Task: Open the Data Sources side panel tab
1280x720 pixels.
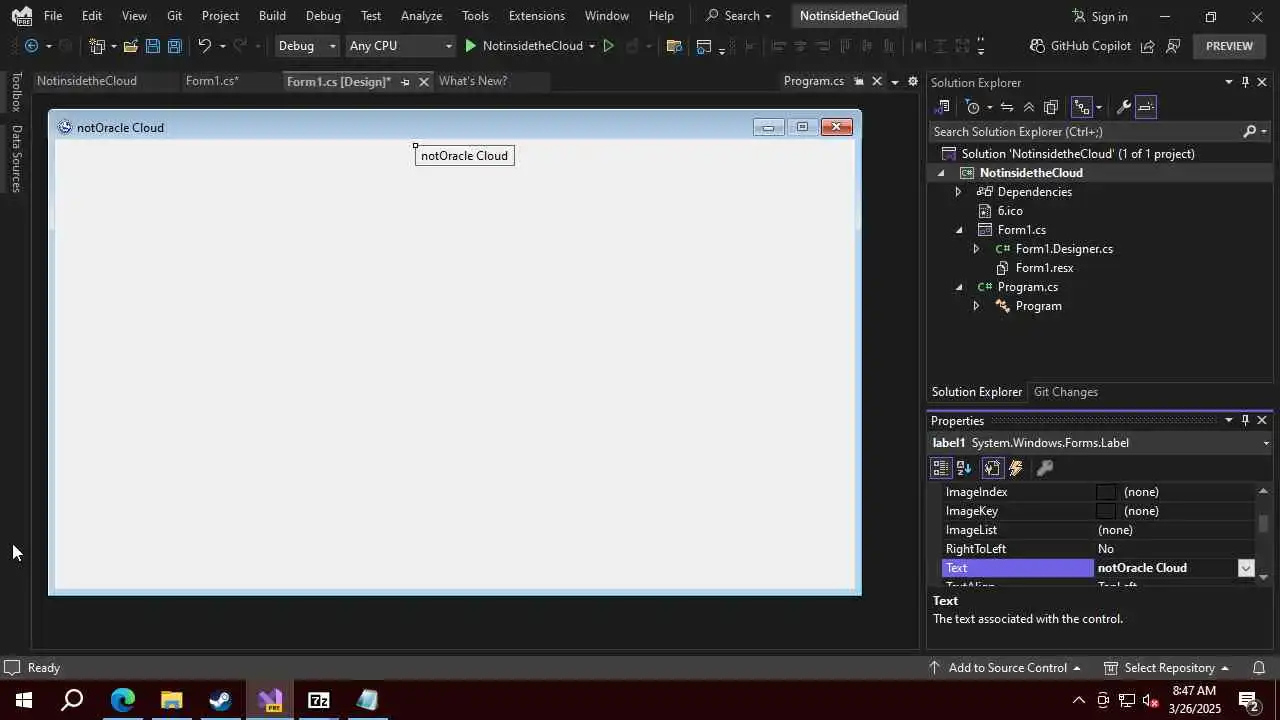Action: [x=16, y=158]
